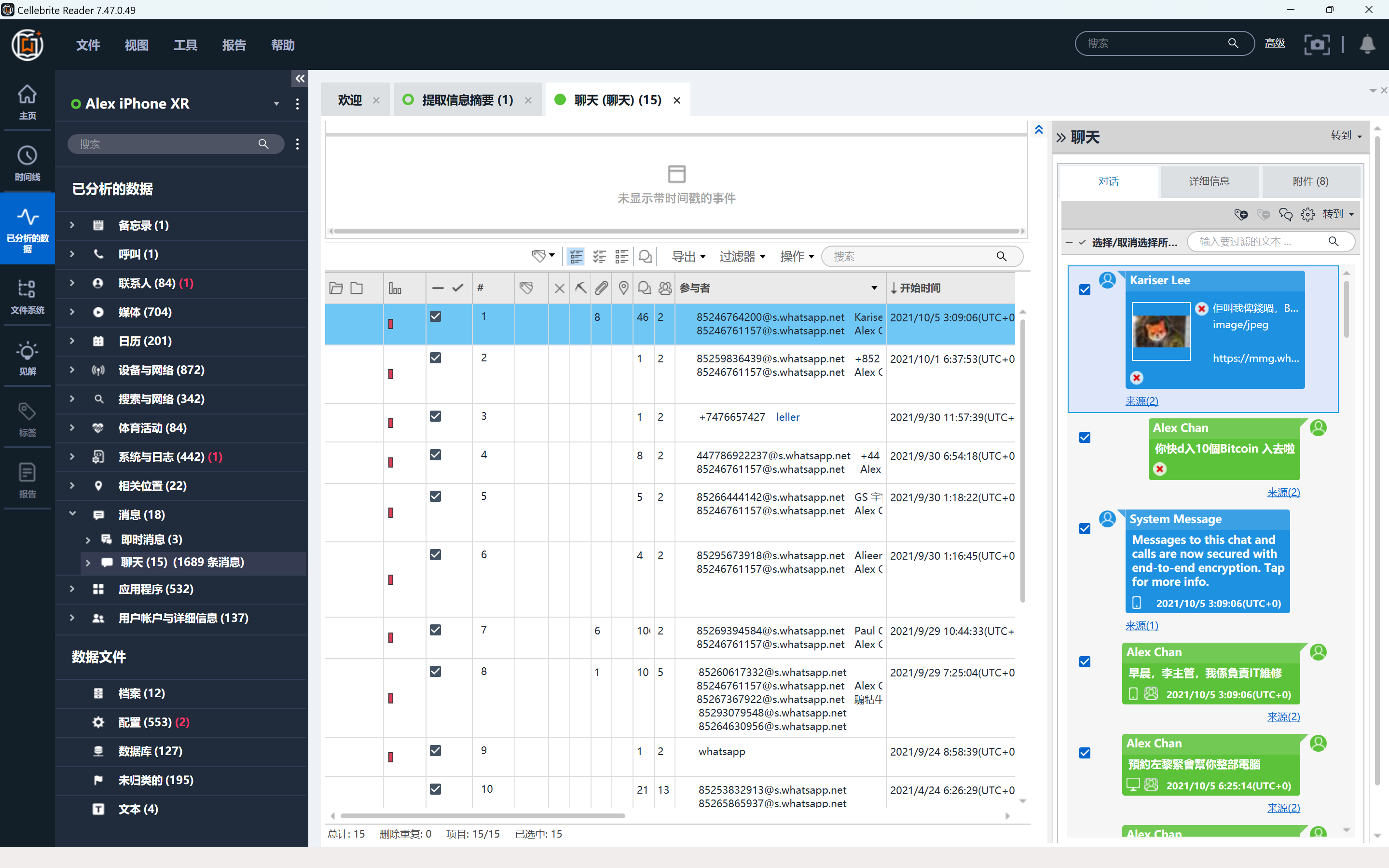Viewport: 1389px width, 868px height.
Task: Open the Timeline sidebar icon
Action: (x=27, y=163)
